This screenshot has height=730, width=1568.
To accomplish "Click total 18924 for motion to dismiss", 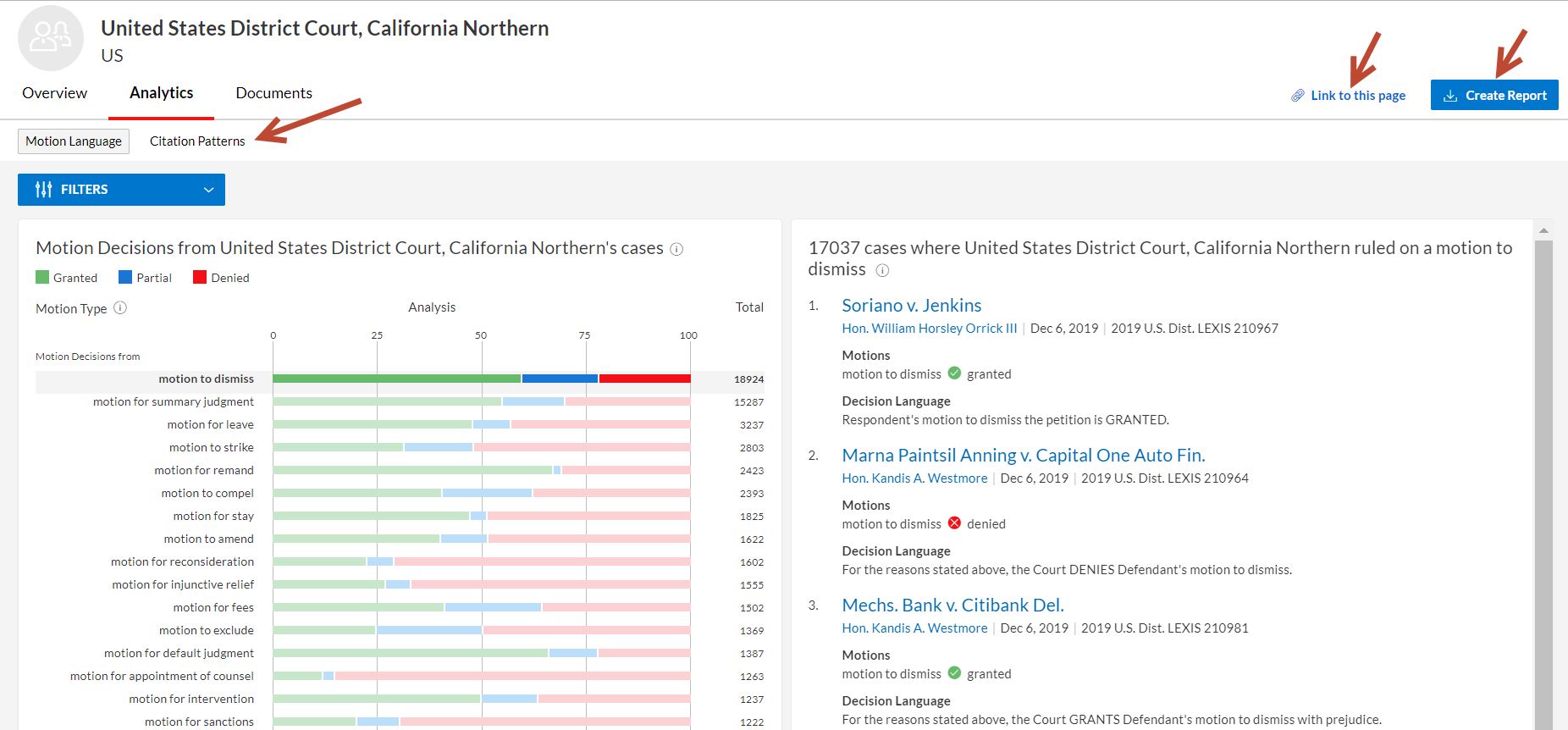I will [x=748, y=379].
